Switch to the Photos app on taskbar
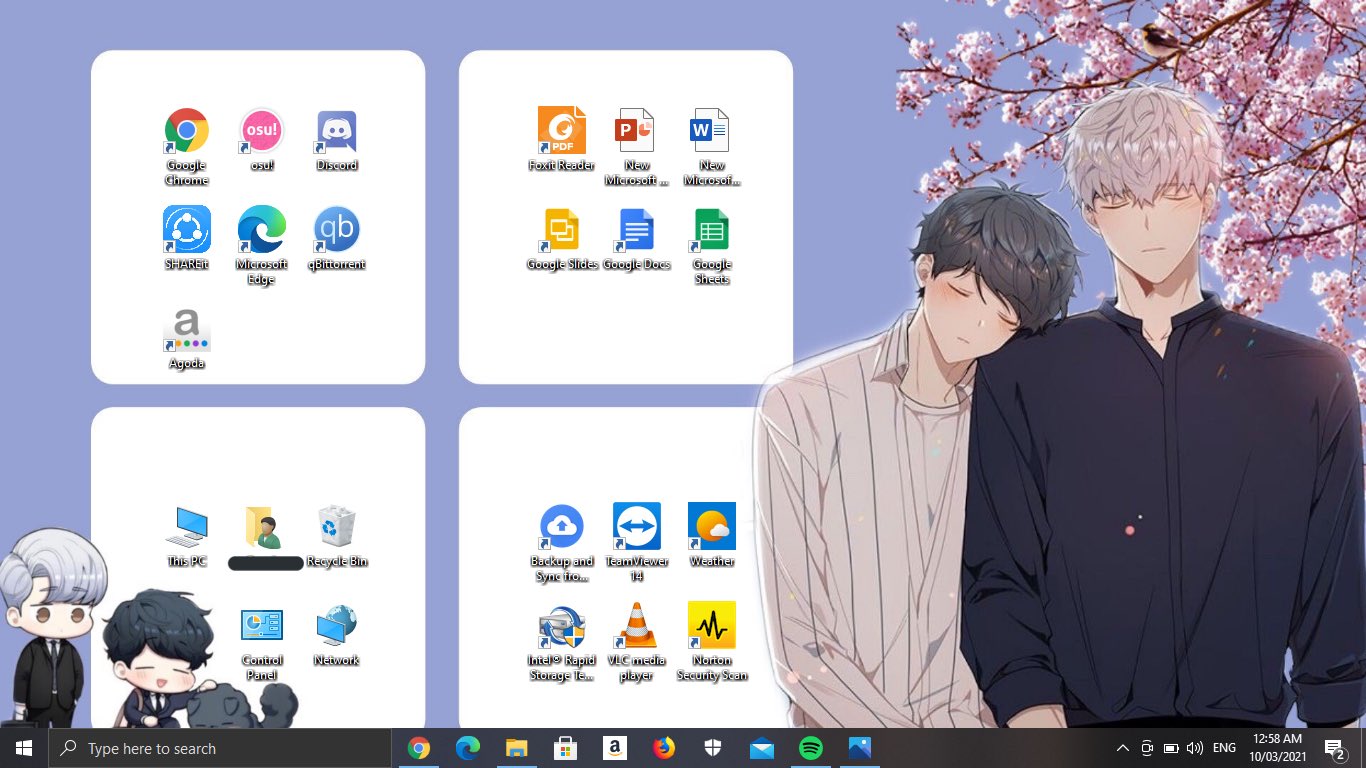 point(860,748)
